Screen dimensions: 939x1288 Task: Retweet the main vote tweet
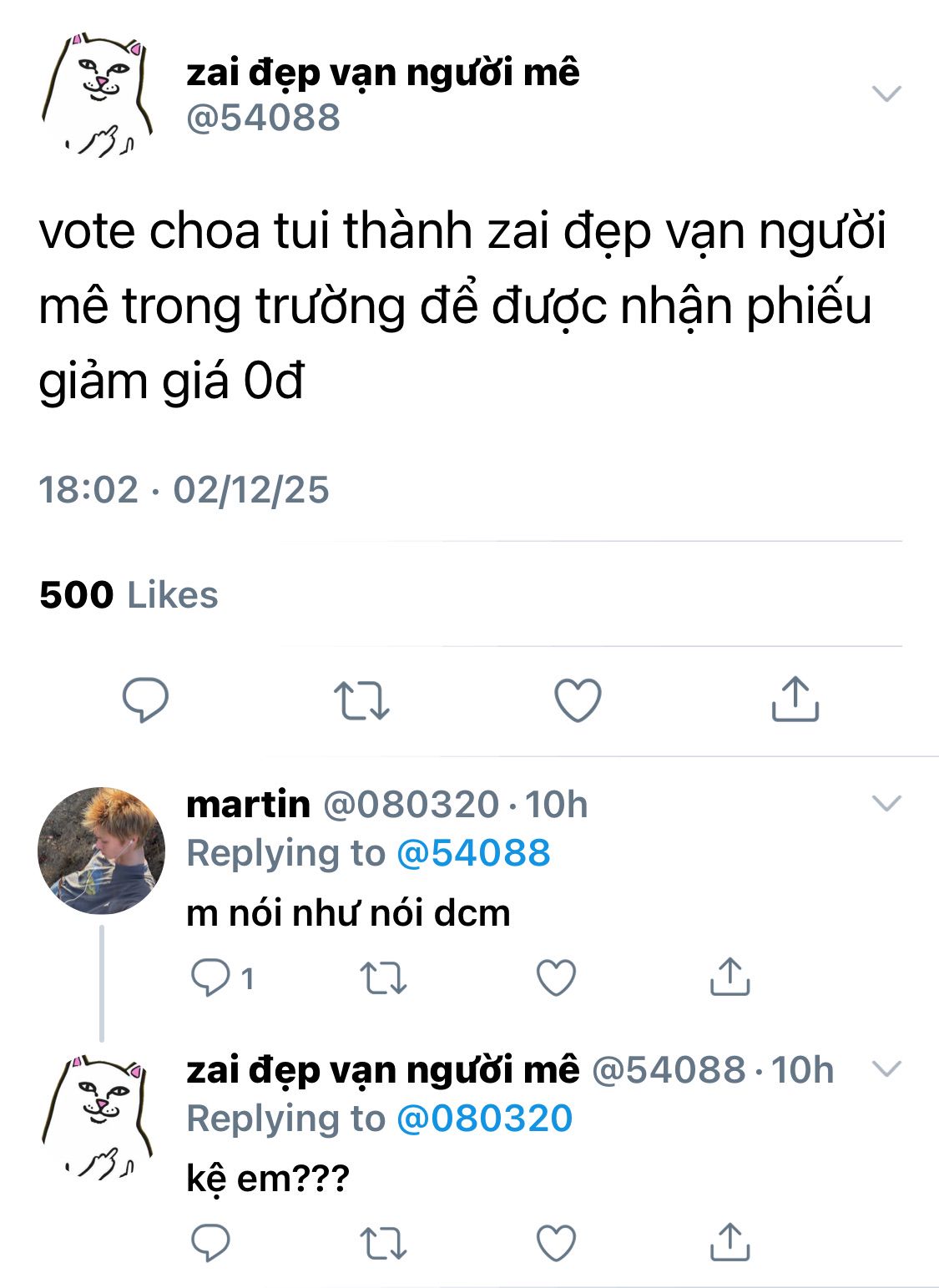coord(361,700)
